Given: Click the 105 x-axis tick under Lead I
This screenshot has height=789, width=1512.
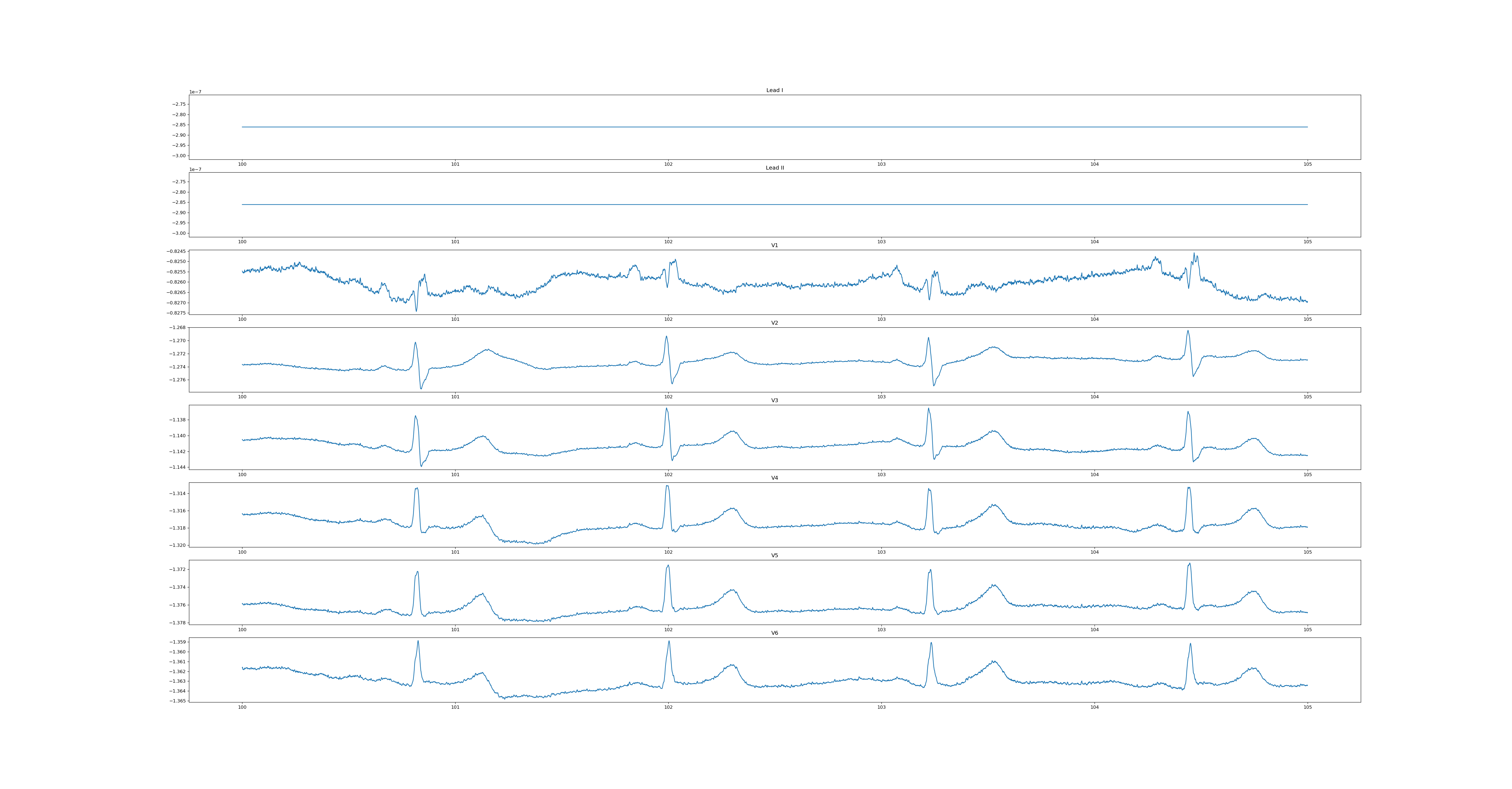Looking at the screenshot, I should coord(1307,164).
